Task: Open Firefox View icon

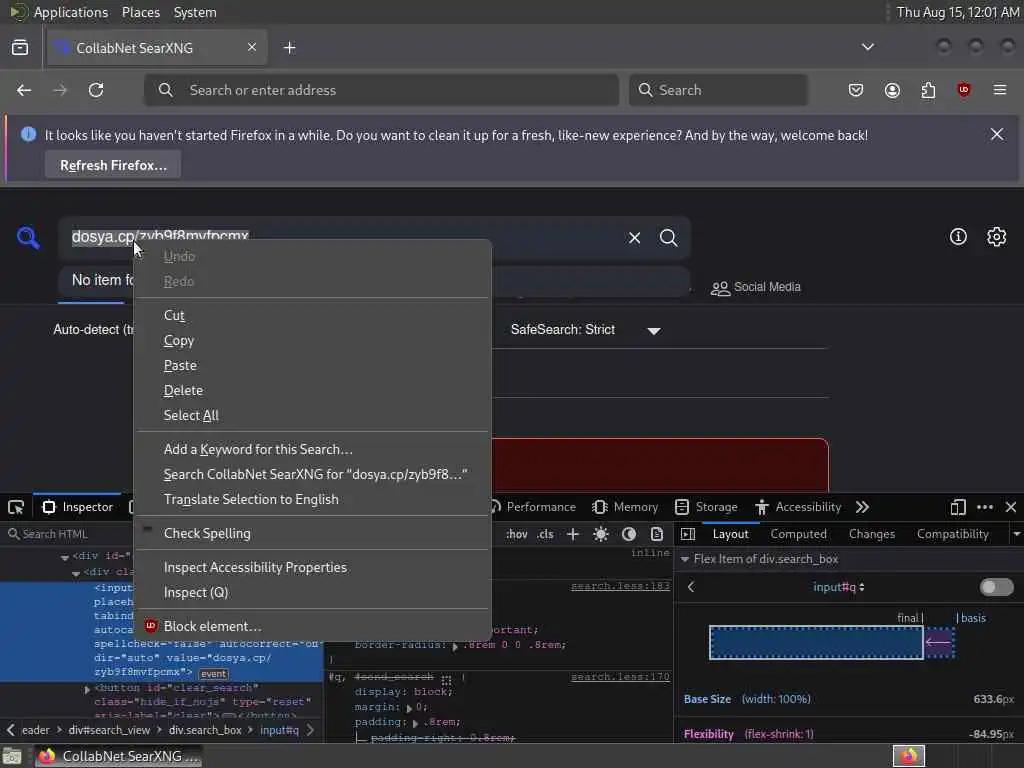Action: coord(20,48)
